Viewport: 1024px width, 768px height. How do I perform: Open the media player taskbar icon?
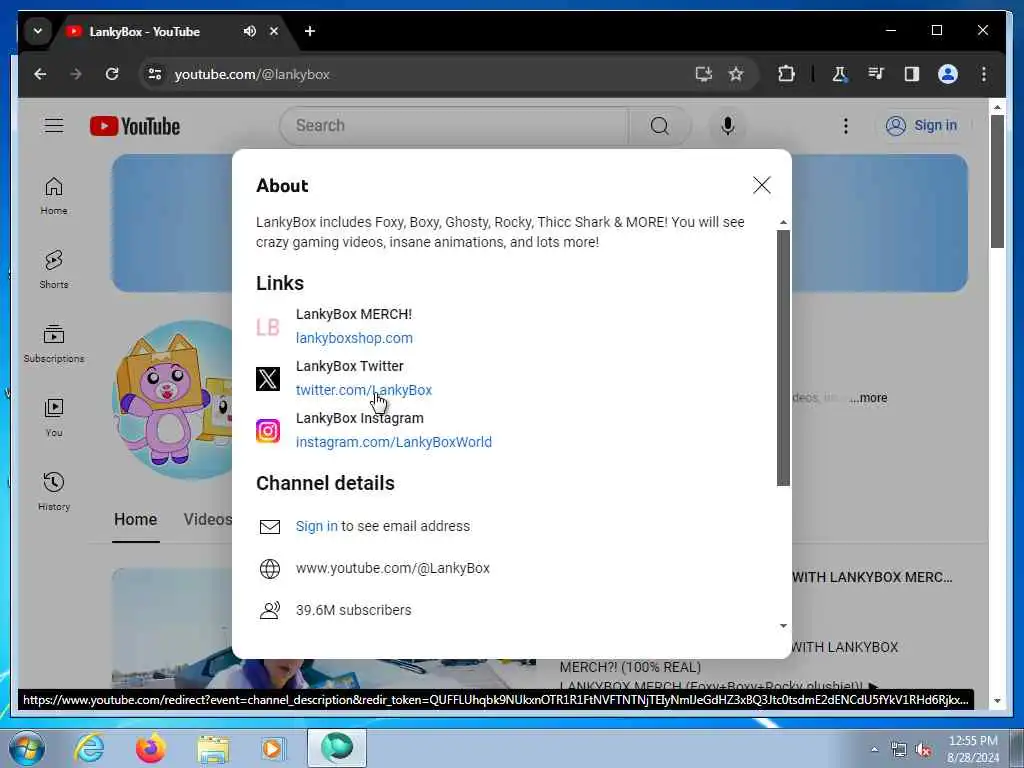(273, 748)
